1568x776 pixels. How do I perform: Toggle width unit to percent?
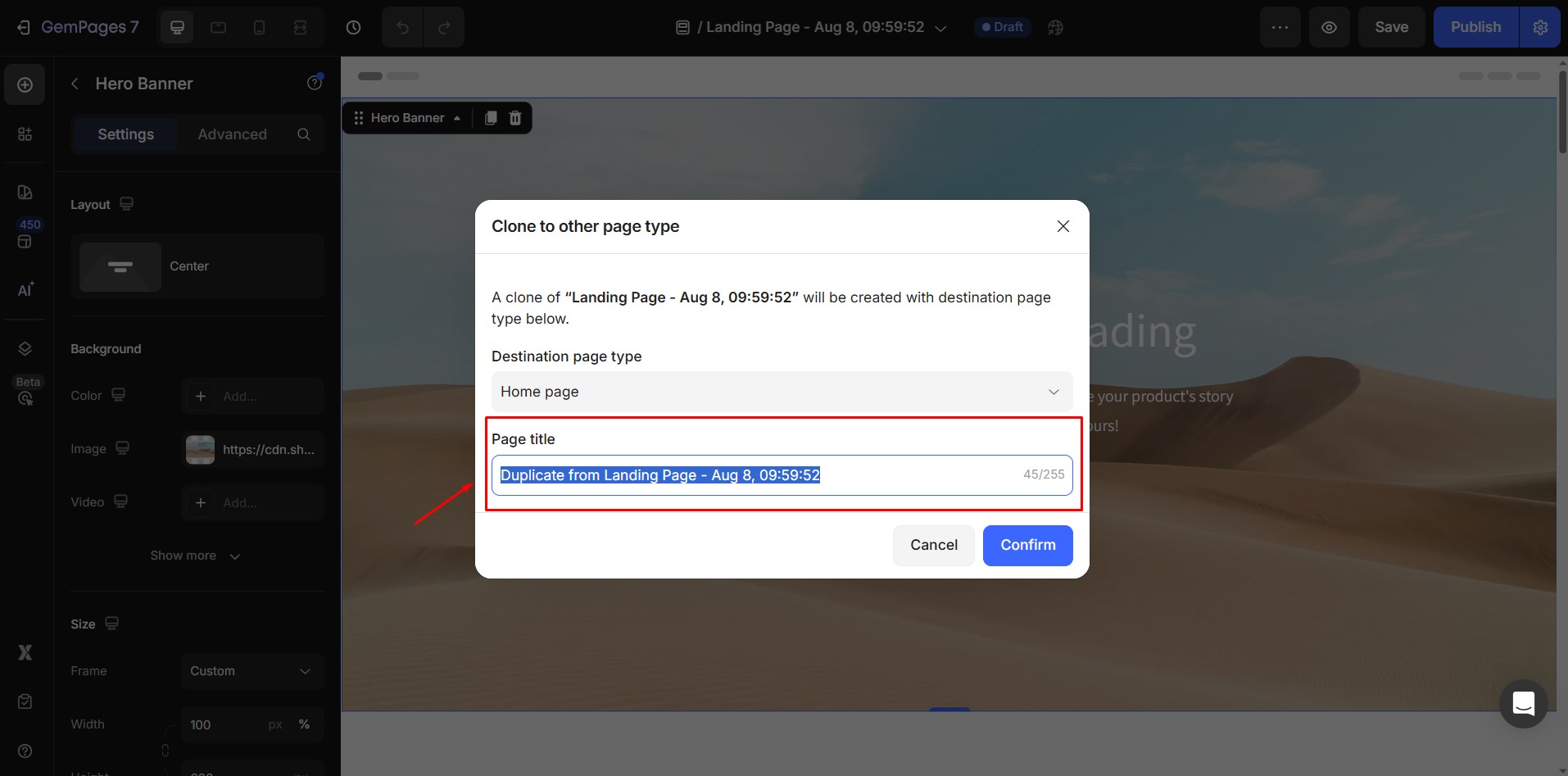click(304, 724)
